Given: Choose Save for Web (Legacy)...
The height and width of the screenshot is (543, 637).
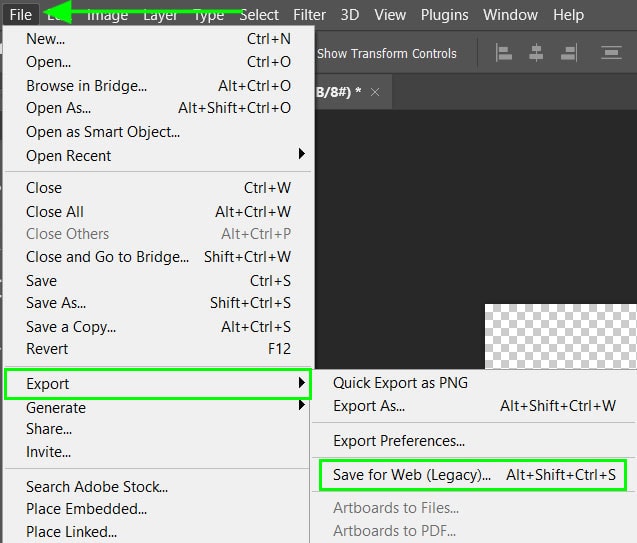Looking at the screenshot, I should coord(473,475).
